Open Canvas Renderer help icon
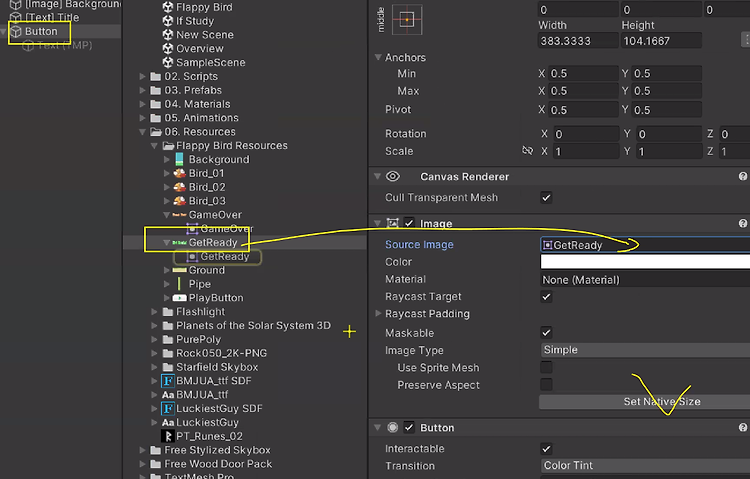Screen dimensions: 750x479 [743, 177]
